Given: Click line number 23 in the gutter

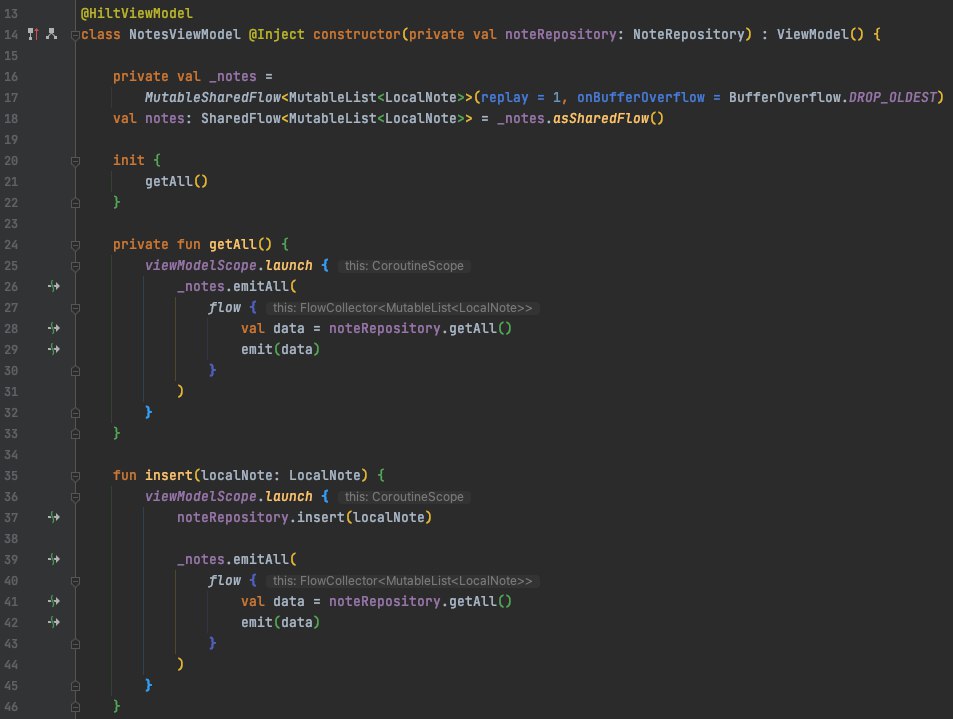Looking at the screenshot, I should click(11, 224).
